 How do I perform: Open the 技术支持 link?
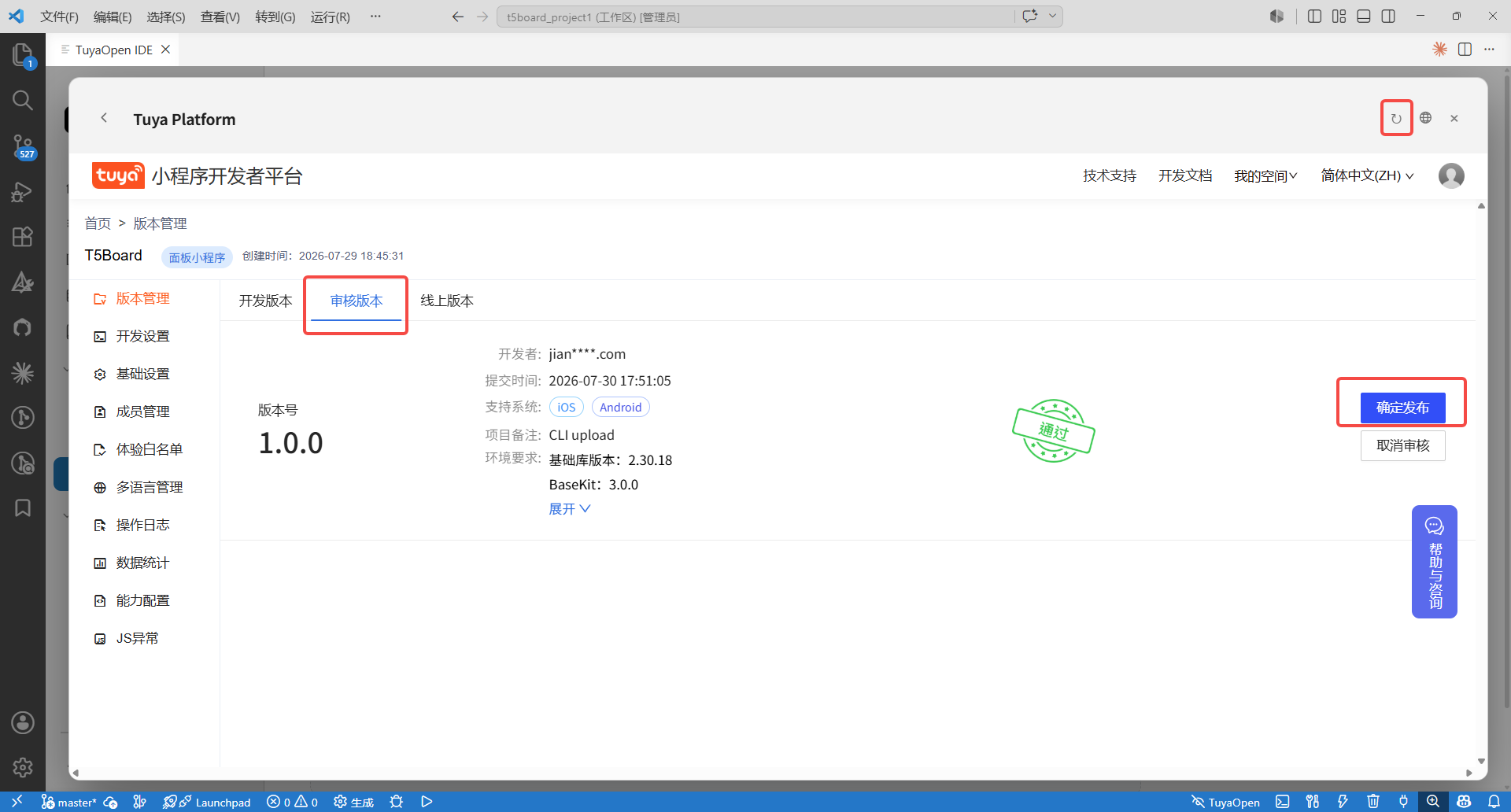[1110, 175]
